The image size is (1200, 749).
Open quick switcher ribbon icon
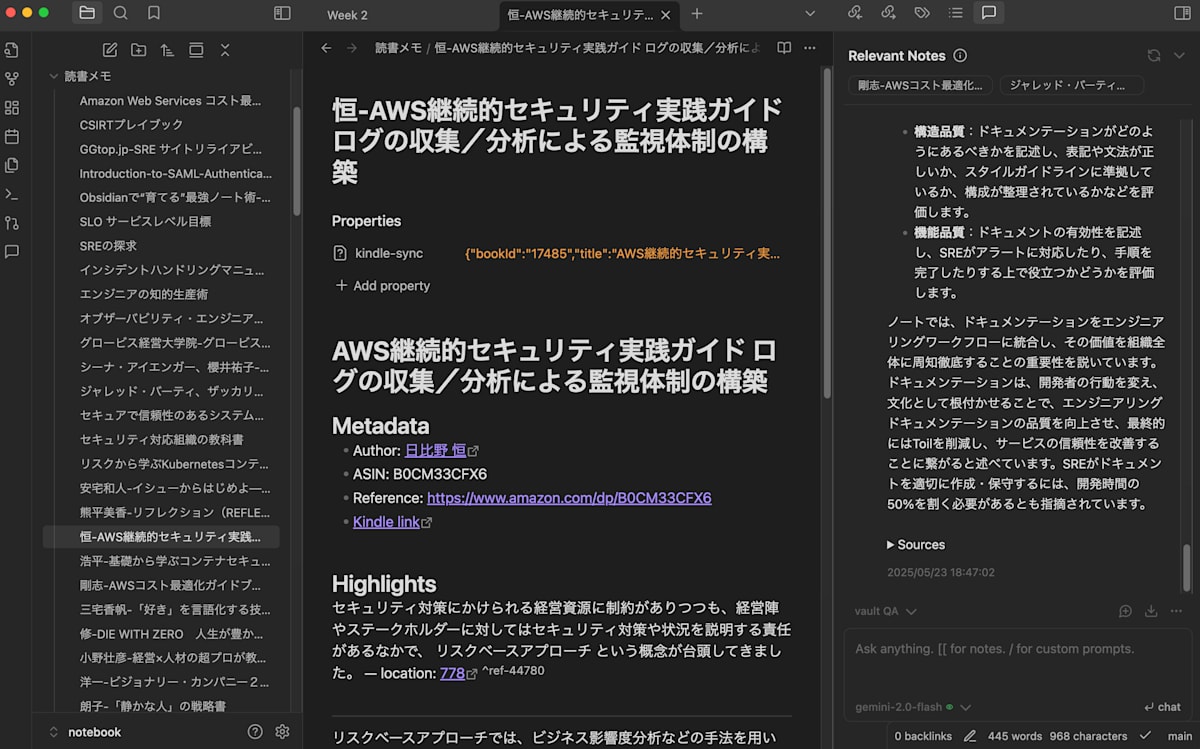12,50
